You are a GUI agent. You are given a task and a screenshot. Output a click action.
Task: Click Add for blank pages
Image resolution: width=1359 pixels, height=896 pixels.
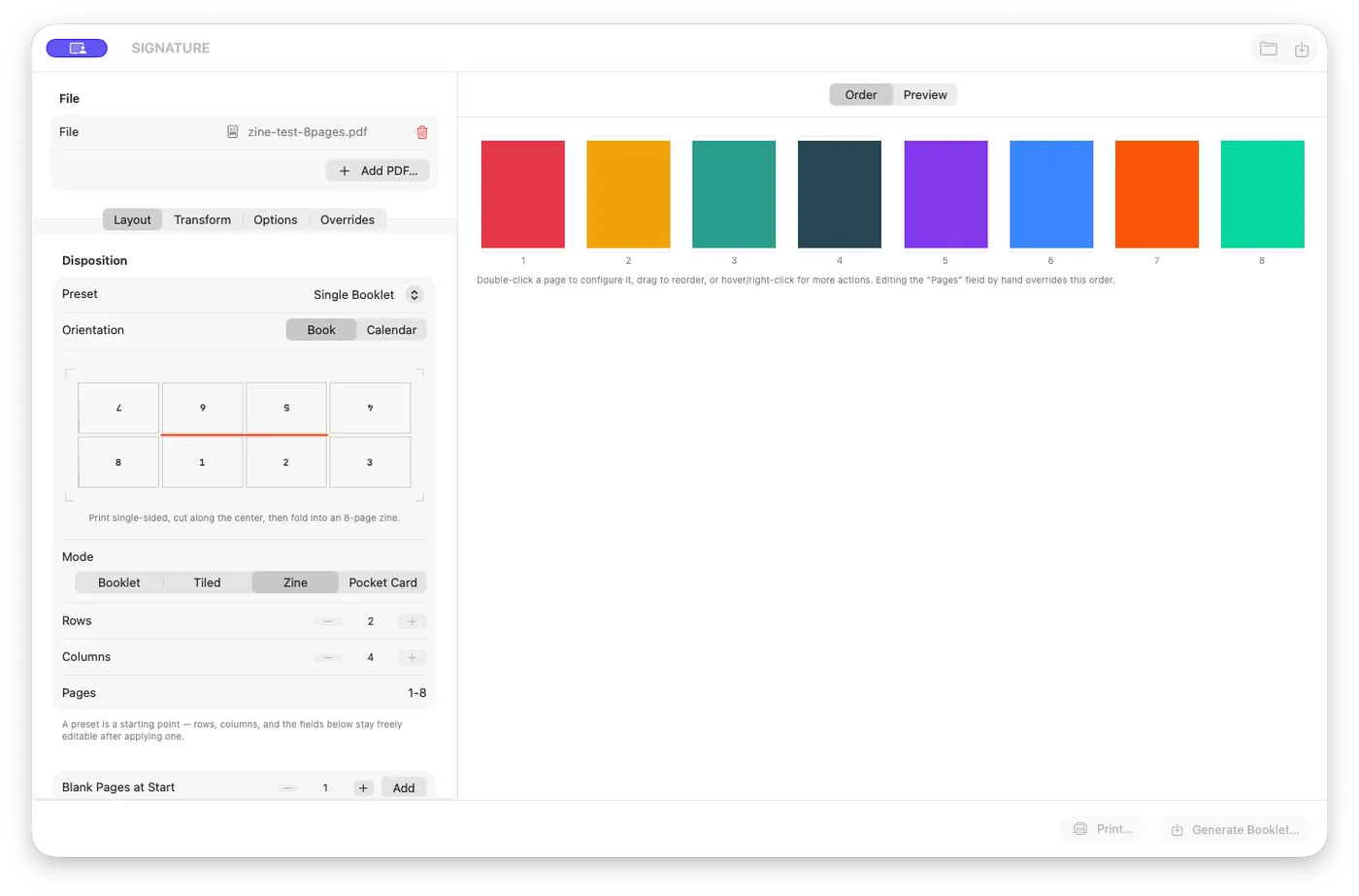click(x=404, y=788)
